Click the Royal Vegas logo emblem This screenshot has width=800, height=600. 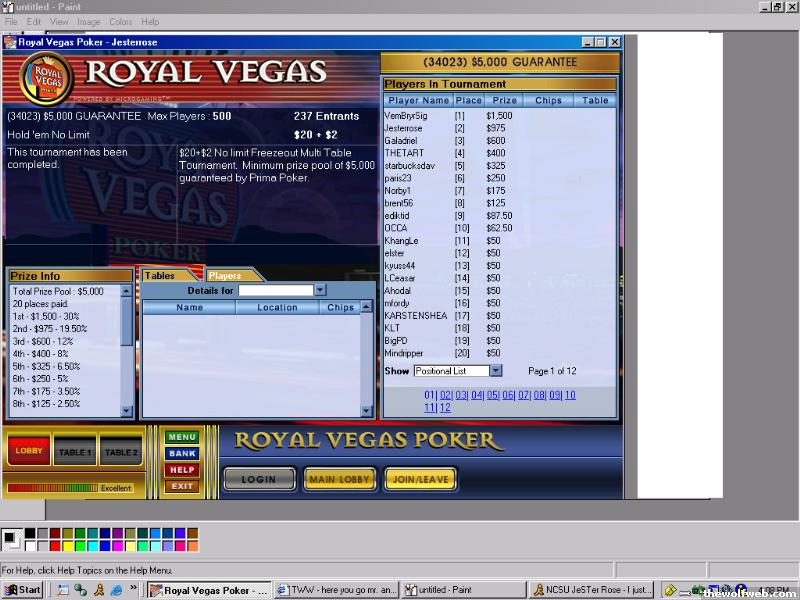[40, 77]
